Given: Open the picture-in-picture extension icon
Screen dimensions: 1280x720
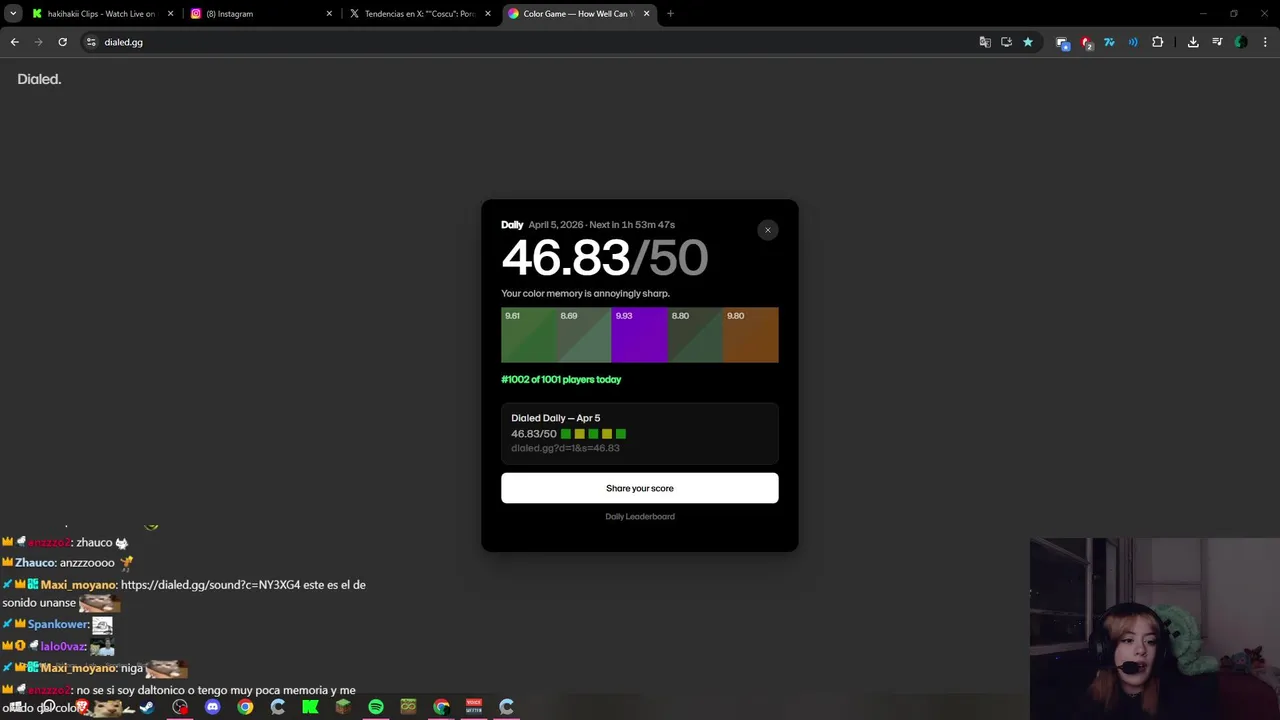Looking at the screenshot, I should tap(1062, 42).
